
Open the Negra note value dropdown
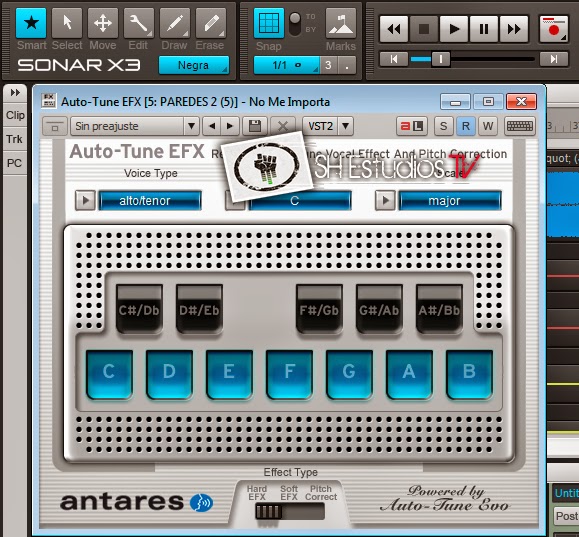point(194,65)
